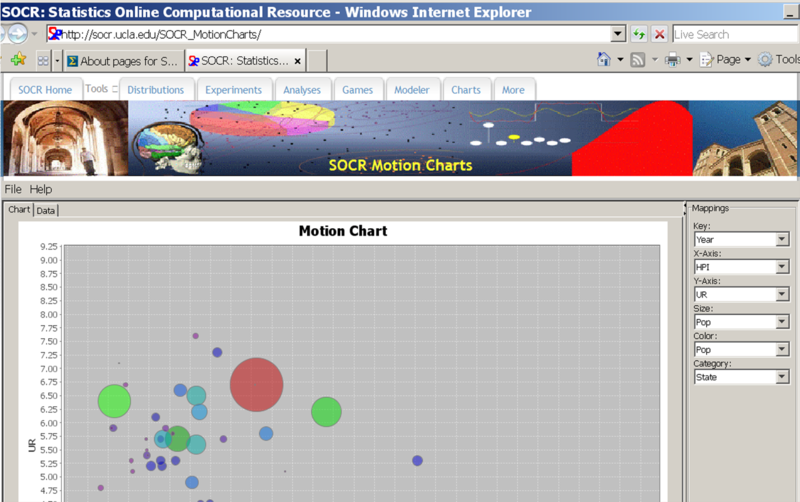The height and width of the screenshot is (502, 800).
Task: Expand the Print dropdown arrow
Action: click(689, 60)
